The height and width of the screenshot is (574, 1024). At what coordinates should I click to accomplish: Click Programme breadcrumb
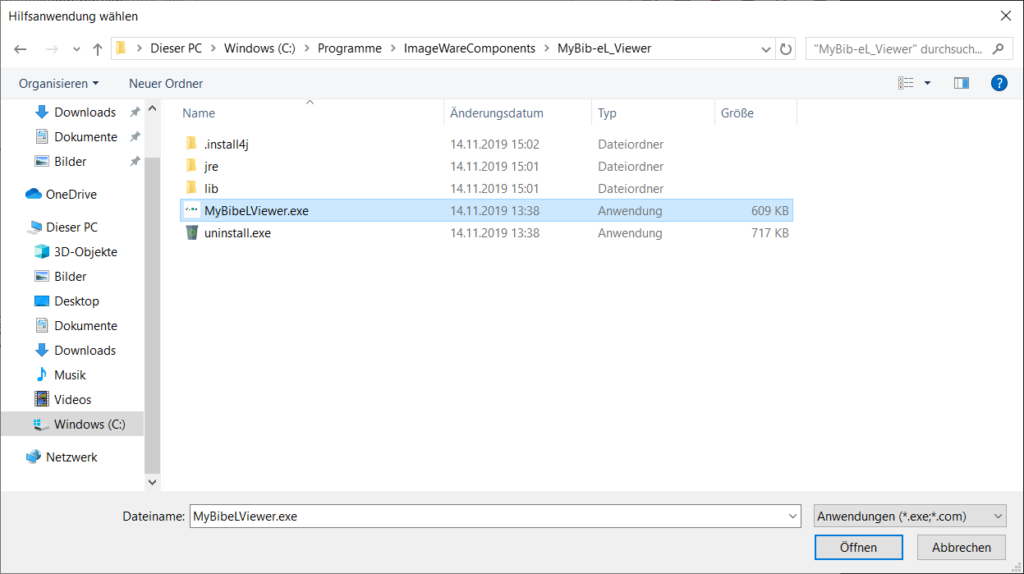pos(349,49)
